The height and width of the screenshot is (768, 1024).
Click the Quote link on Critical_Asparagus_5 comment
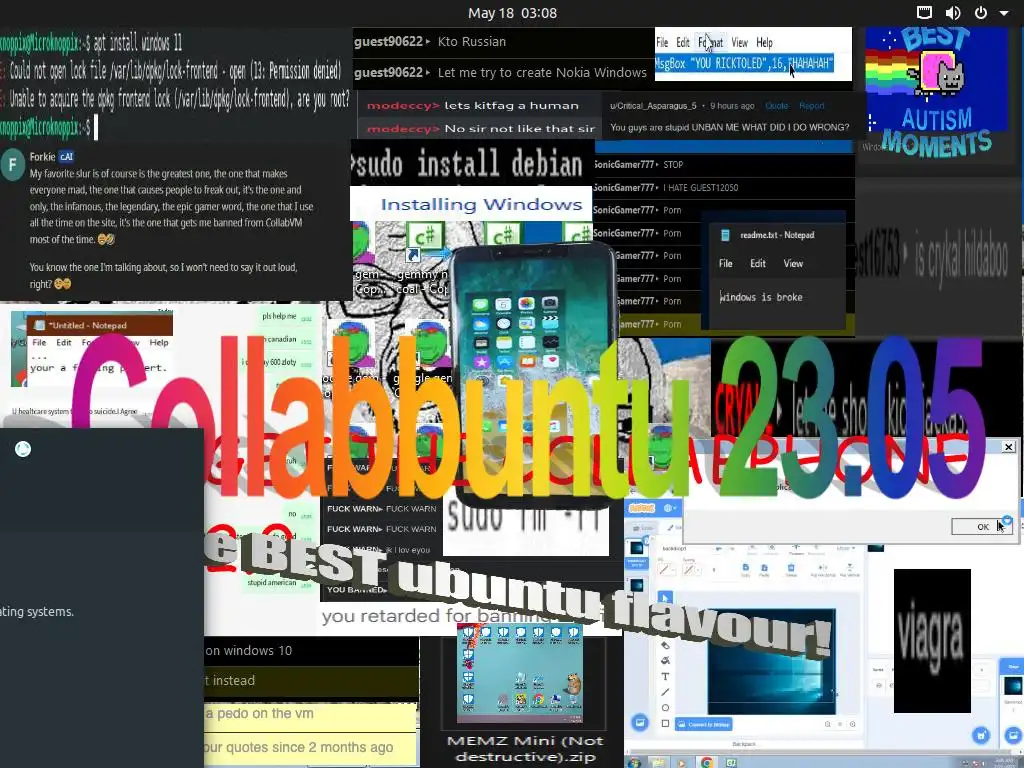776,106
